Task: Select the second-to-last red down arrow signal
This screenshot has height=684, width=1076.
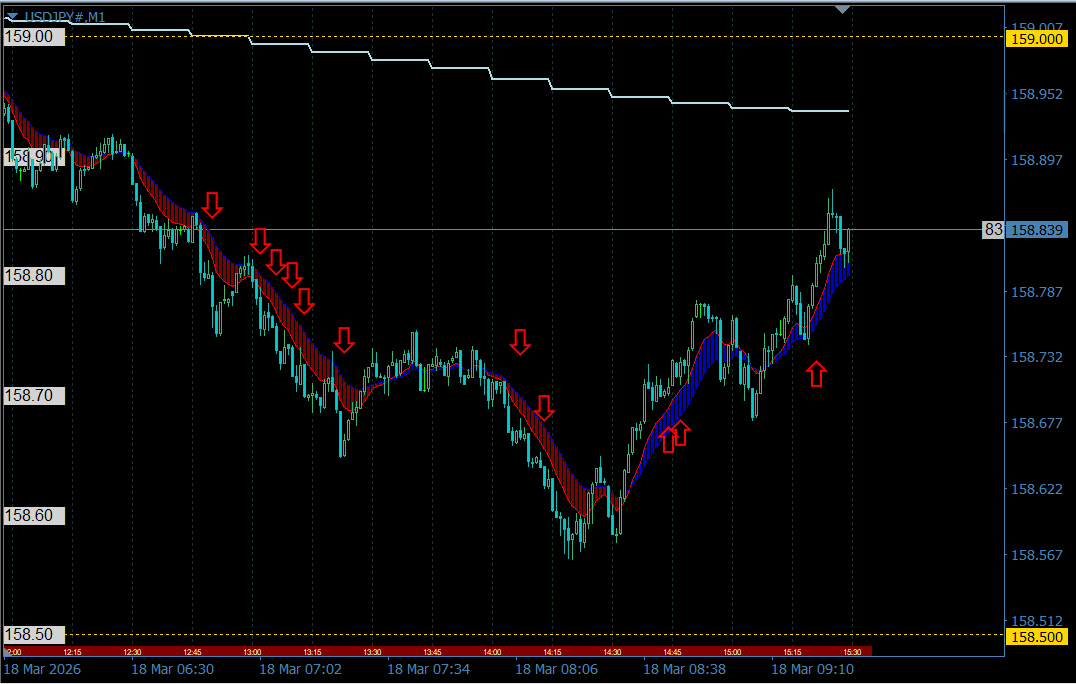Action: 520,341
